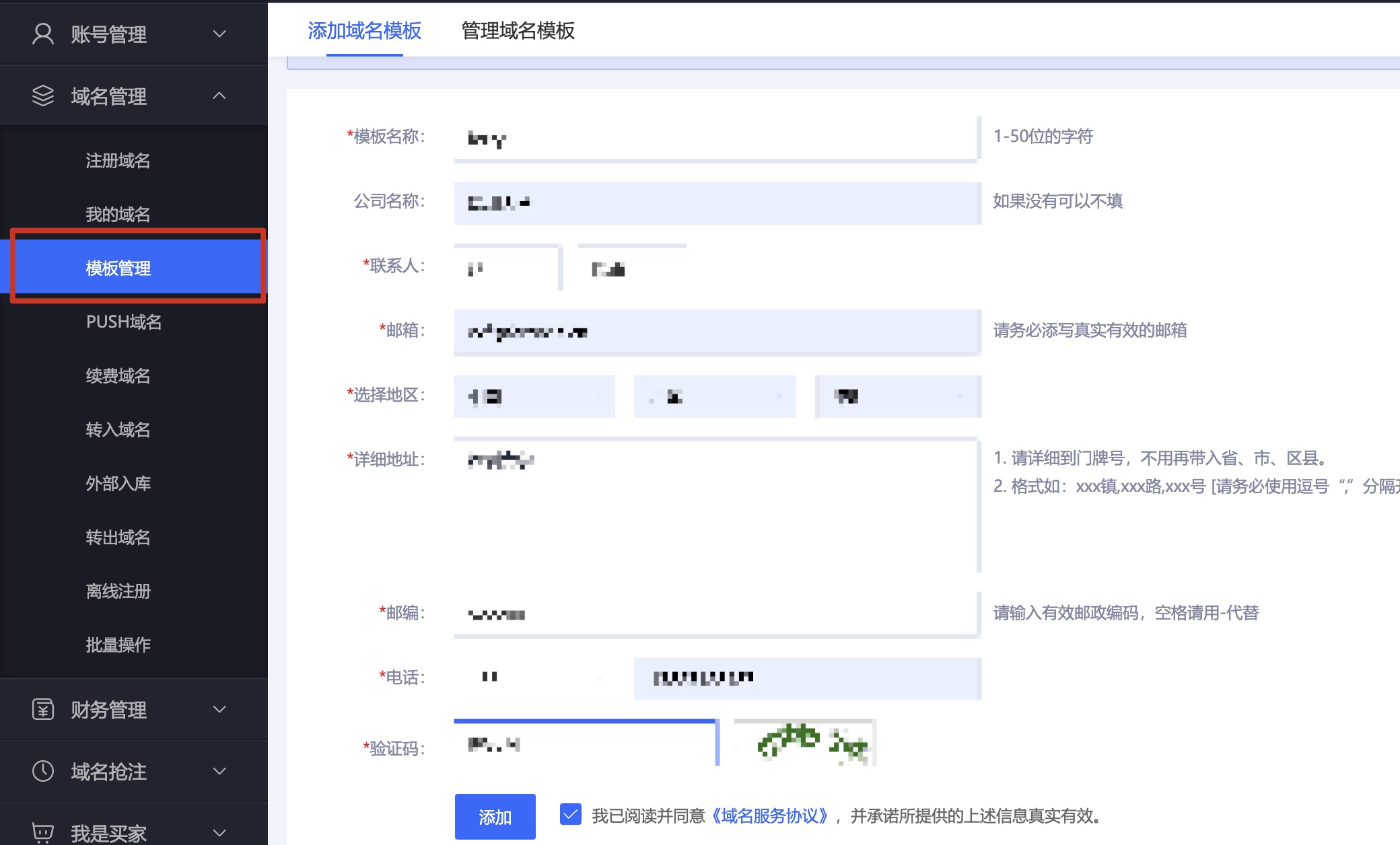Select the 添加域名模板 tab
This screenshot has height=845, width=1400.
[x=364, y=30]
